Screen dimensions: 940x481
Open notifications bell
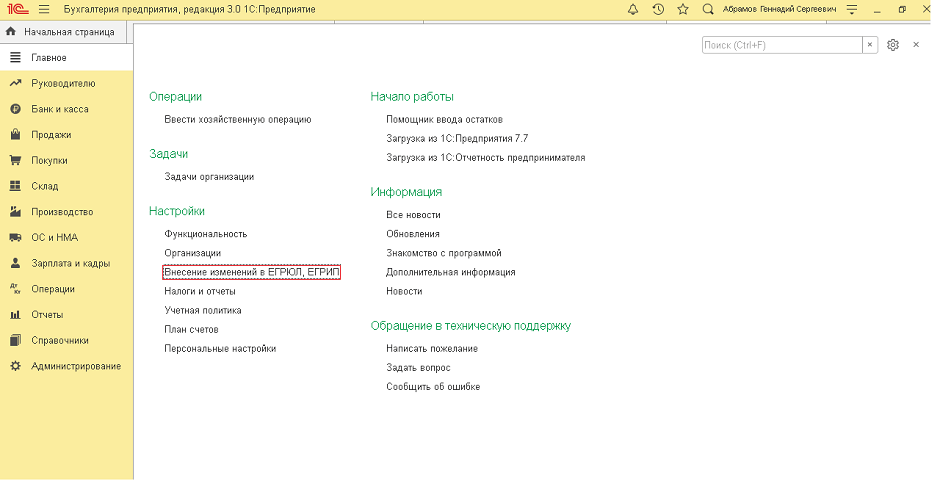click(632, 10)
